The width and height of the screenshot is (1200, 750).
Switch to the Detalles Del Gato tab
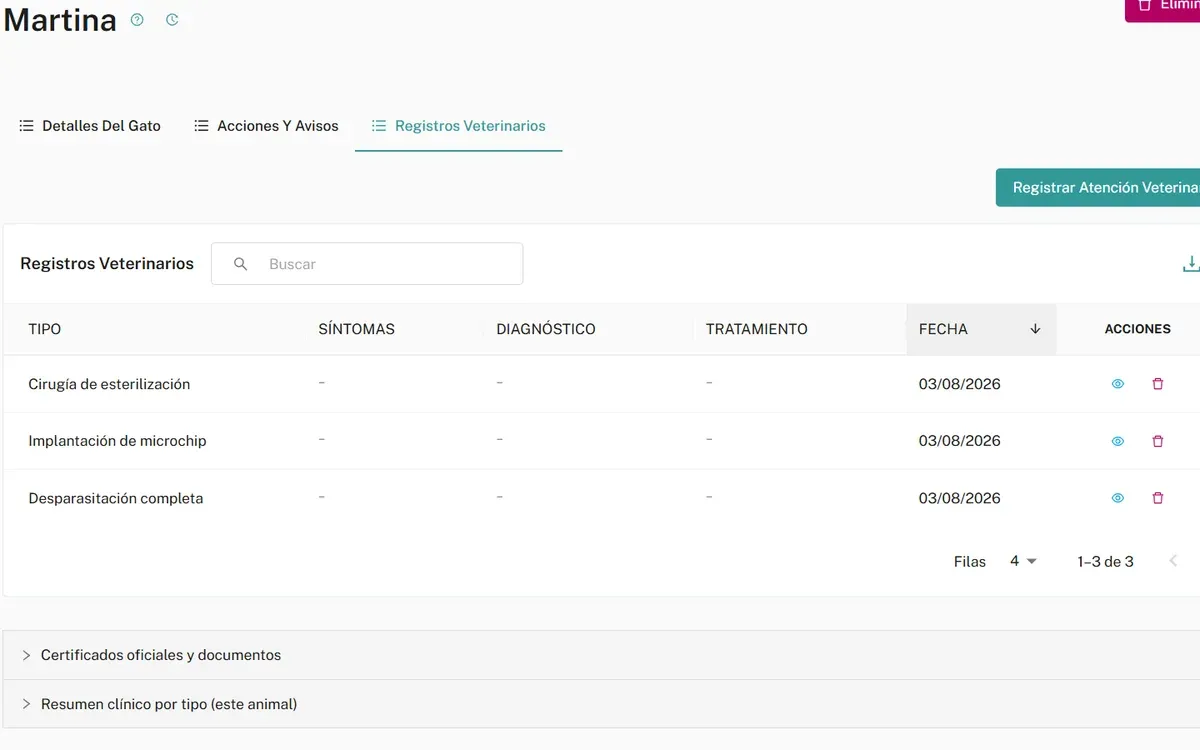[90, 126]
